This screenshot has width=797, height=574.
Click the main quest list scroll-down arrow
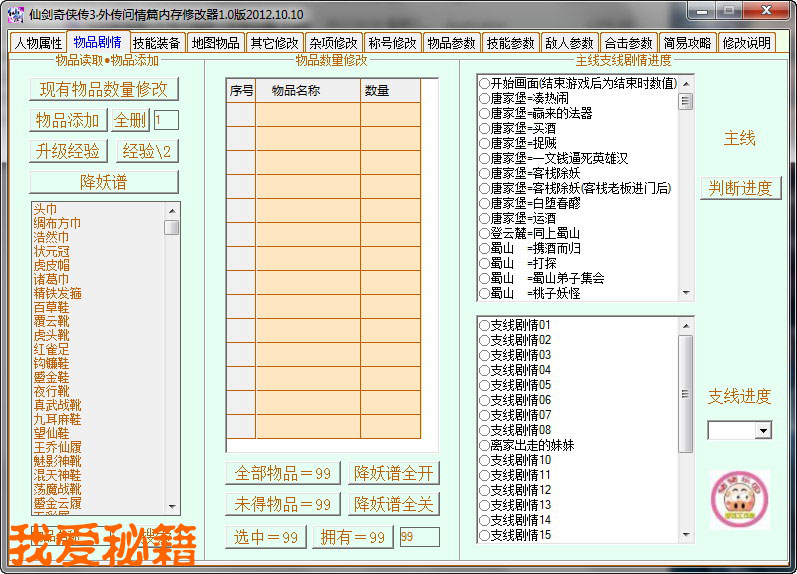tap(686, 292)
